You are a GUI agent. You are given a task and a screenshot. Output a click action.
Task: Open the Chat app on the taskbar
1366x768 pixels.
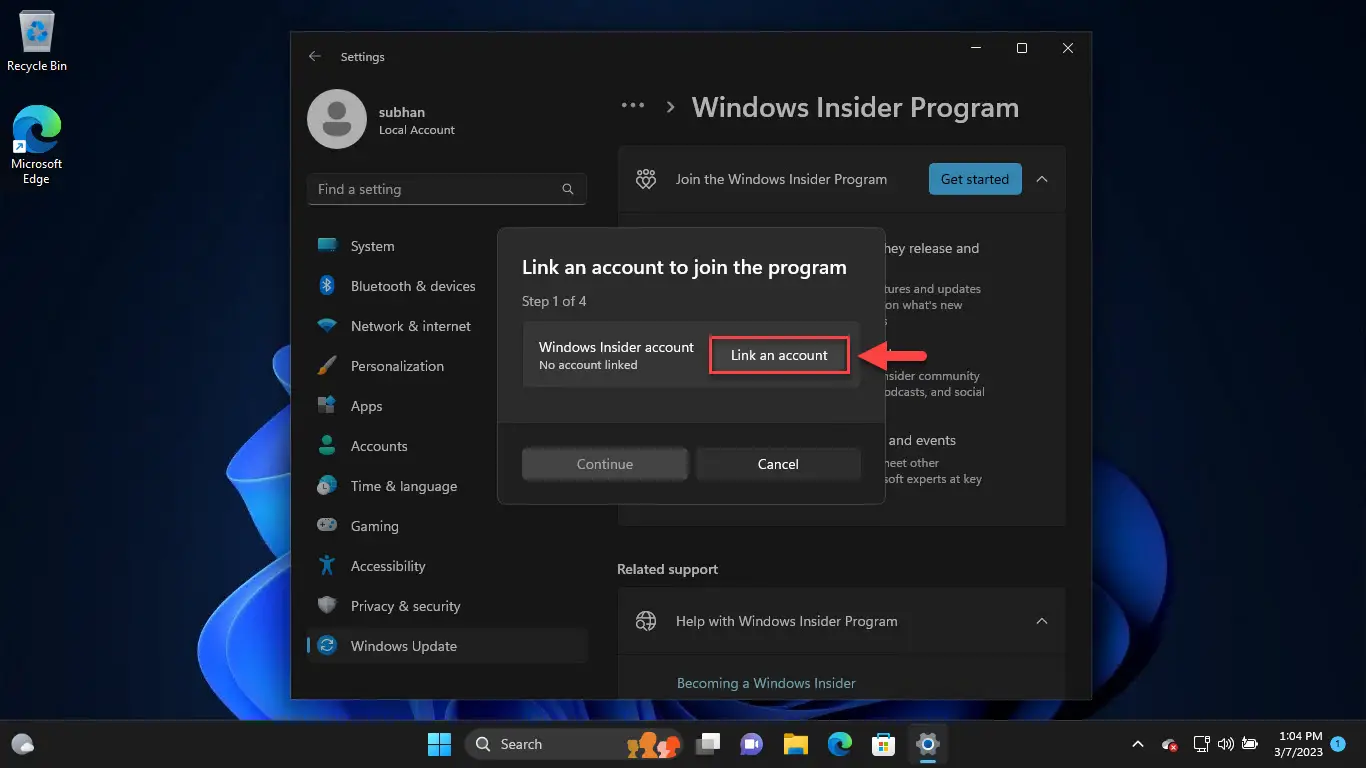click(x=751, y=744)
